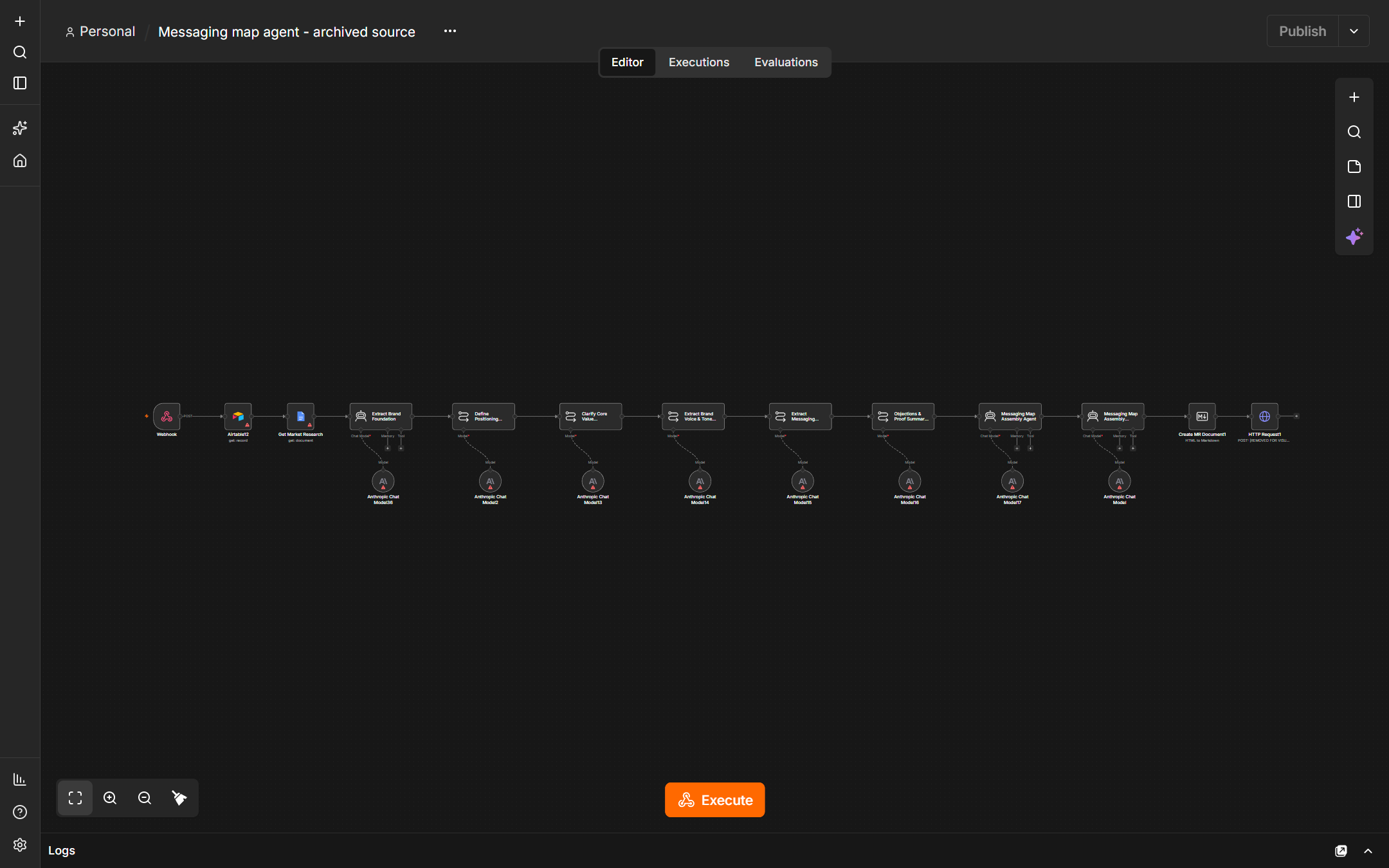Open the workflow three-dot options menu
The image size is (1389, 868).
tap(450, 31)
